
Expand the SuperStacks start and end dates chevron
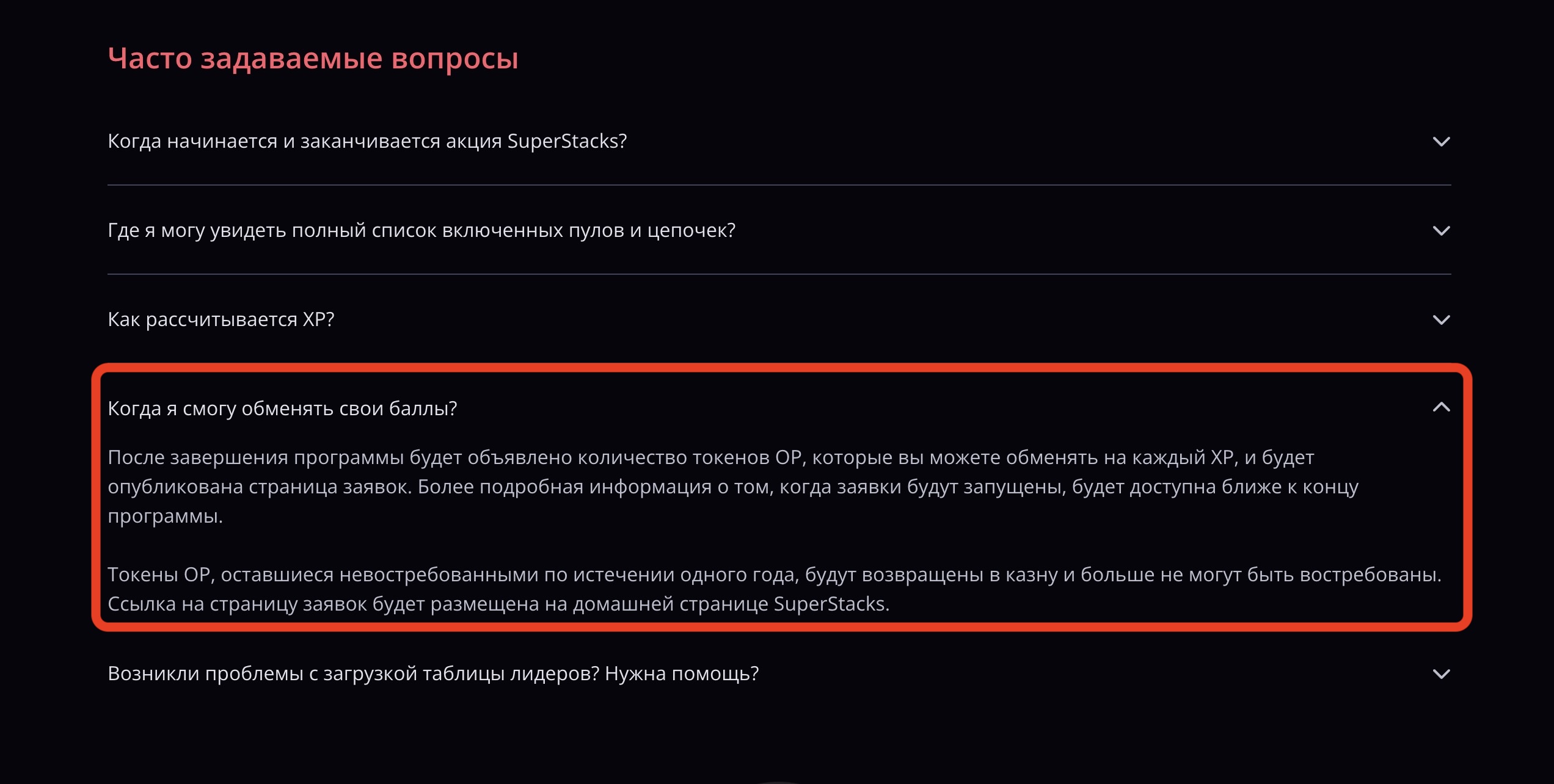pos(1441,142)
